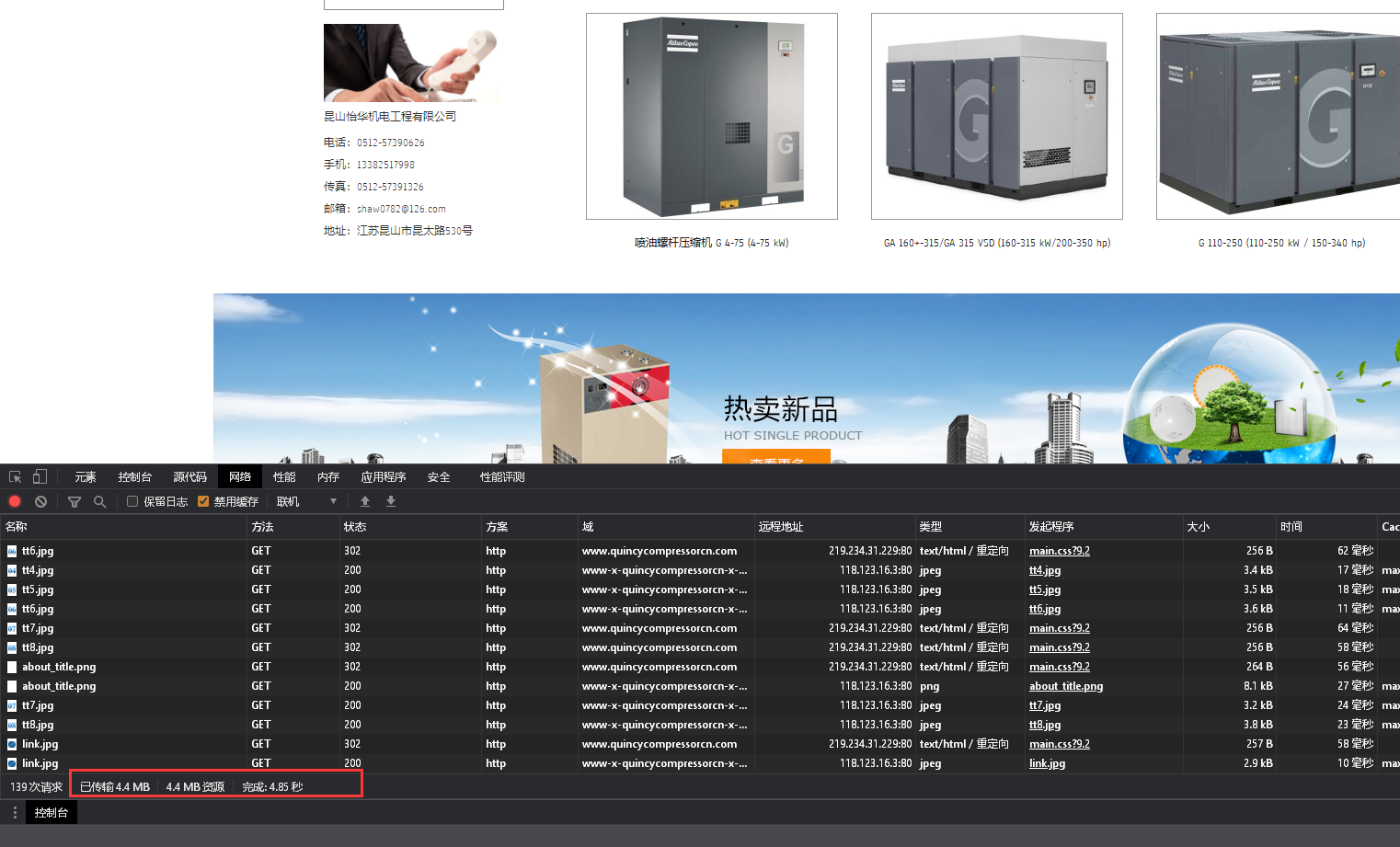
Task: Toggle the device emulation toolbar icon
Action: pyautogui.click(x=40, y=476)
